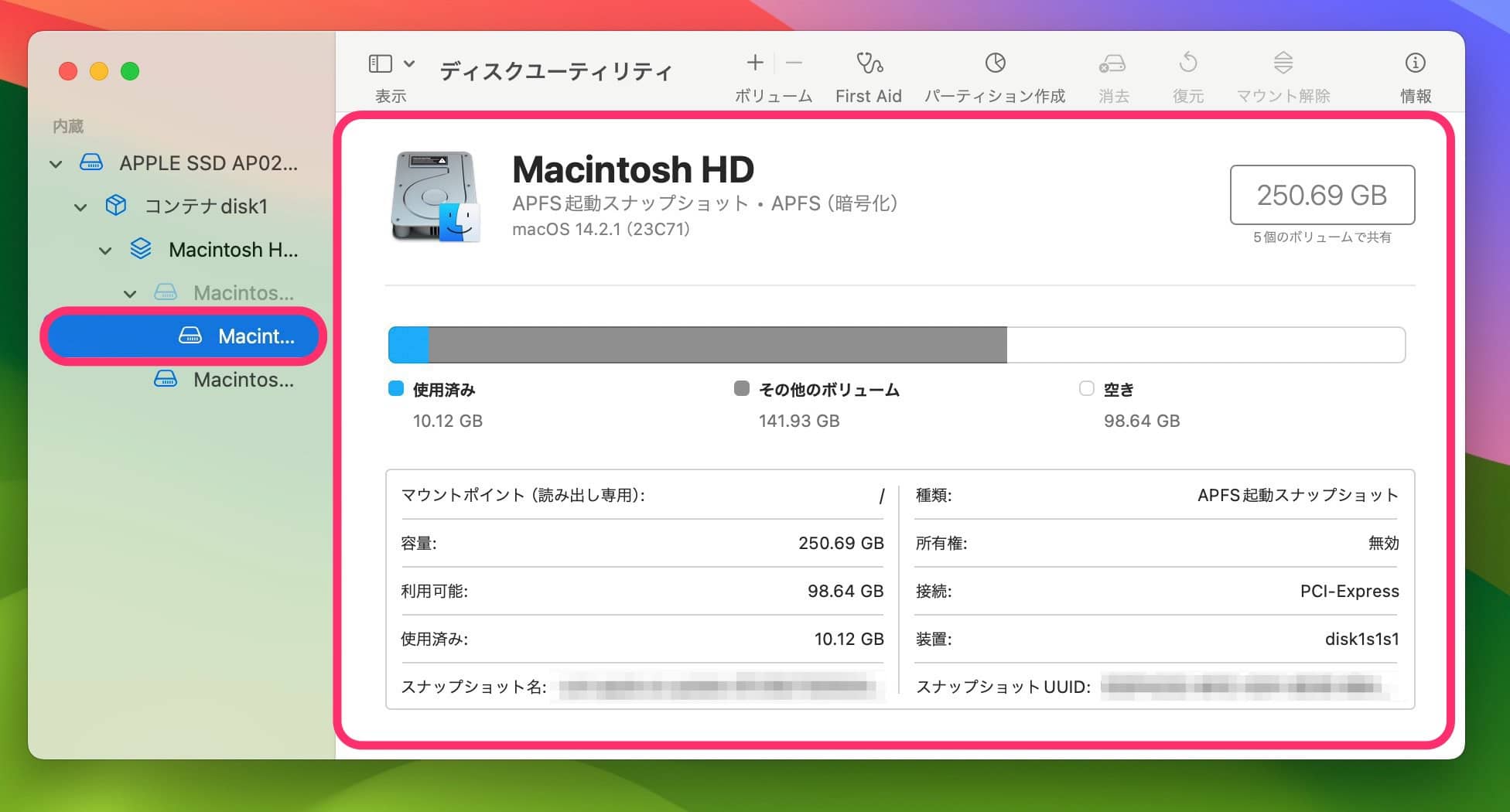Click the 141.93 GB other volumes value
Viewport: 1510px width, 812px height.
coord(799,421)
